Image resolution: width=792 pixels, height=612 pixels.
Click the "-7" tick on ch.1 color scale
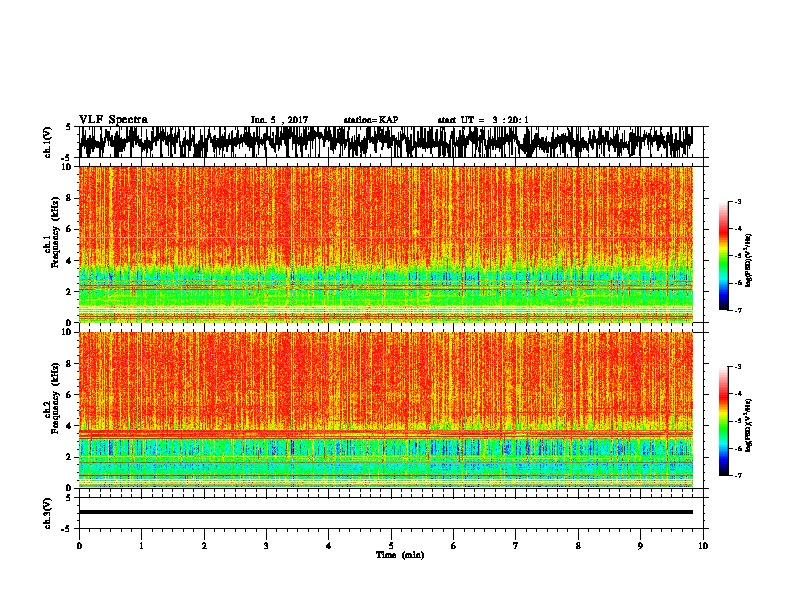(x=738, y=310)
